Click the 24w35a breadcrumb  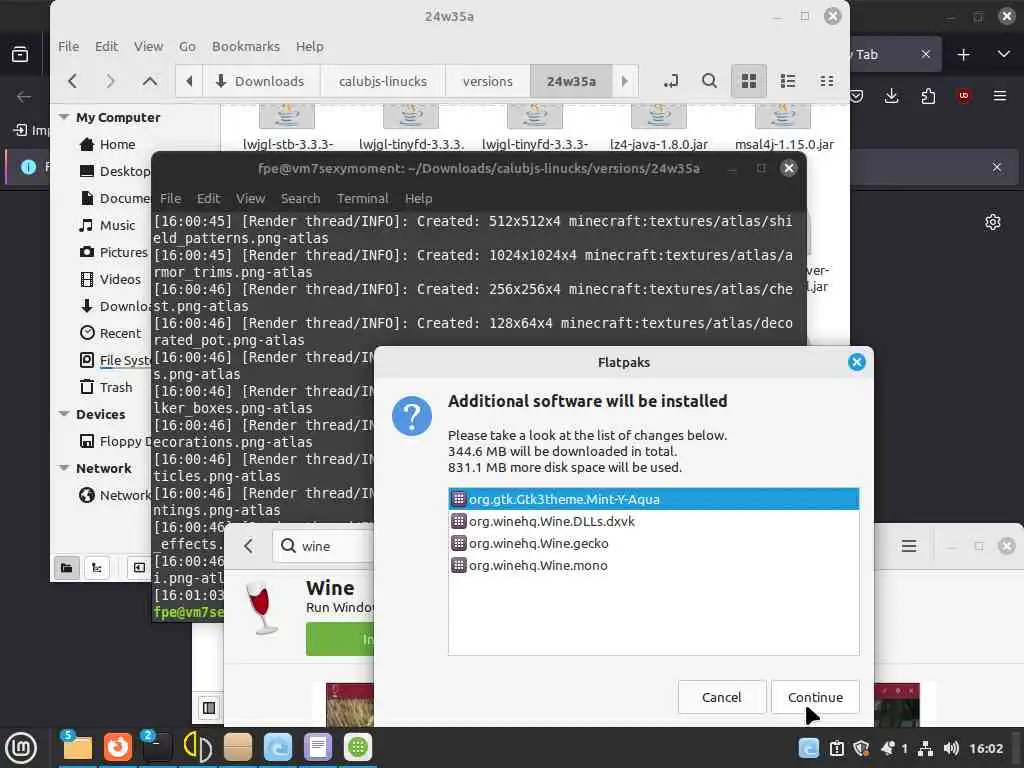pyautogui.click(x=571, y=81)
